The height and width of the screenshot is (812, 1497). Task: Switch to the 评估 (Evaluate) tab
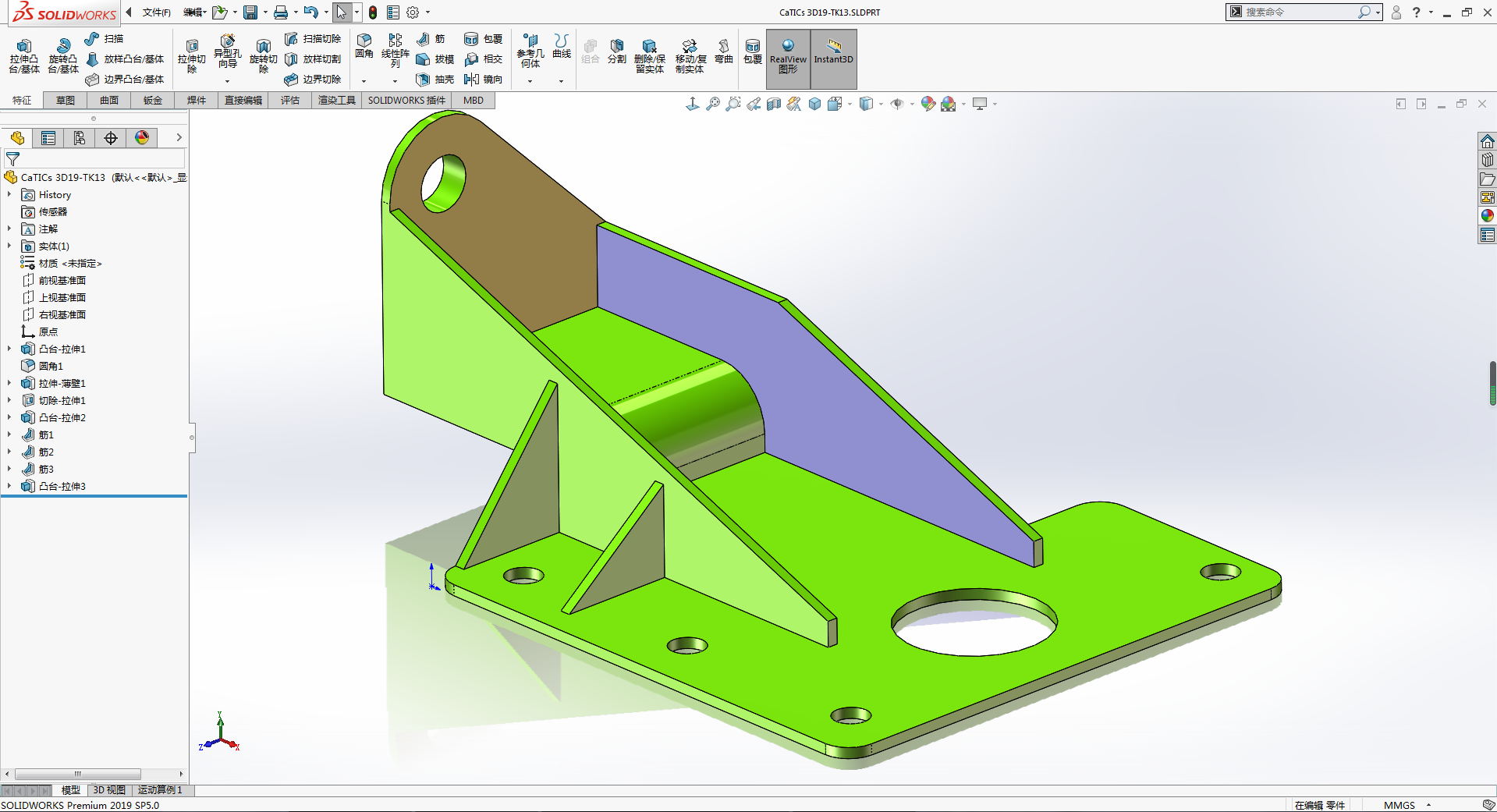click(290, 100)
